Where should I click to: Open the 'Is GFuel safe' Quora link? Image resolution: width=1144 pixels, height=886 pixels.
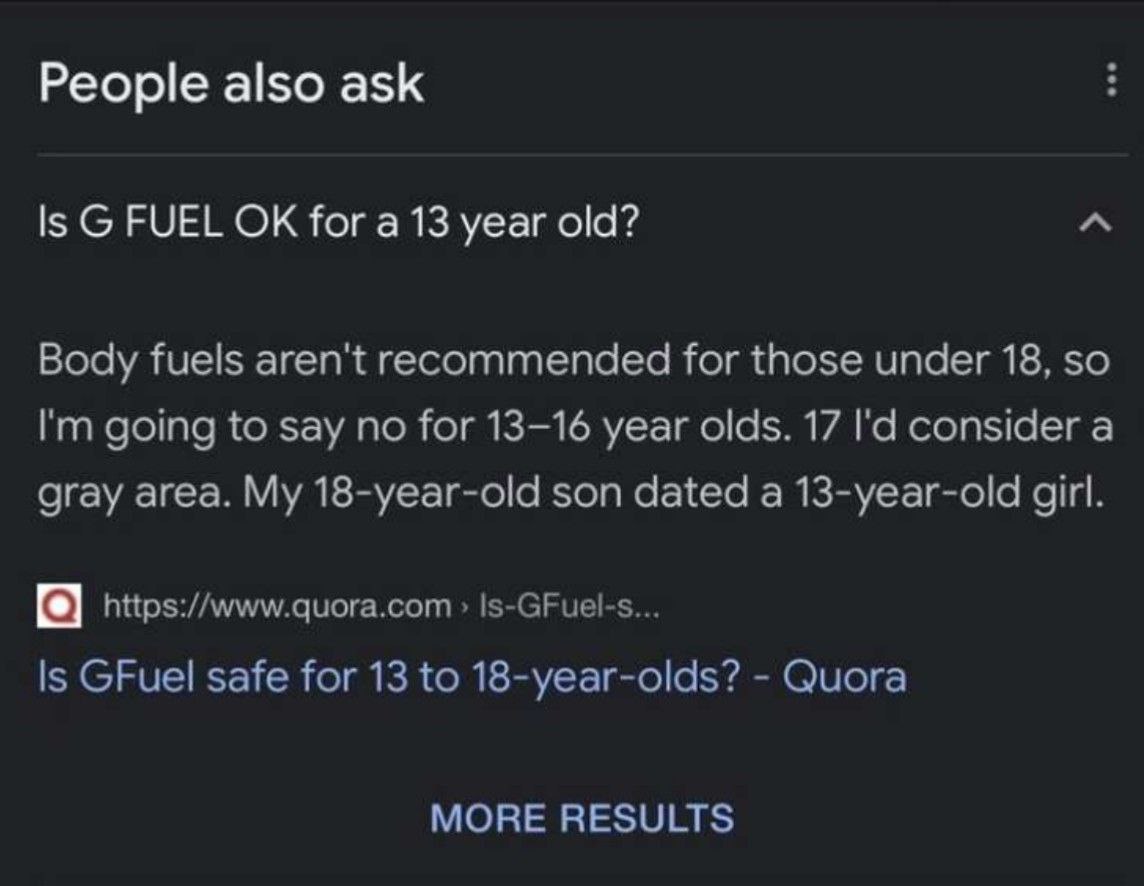[471, 677]
